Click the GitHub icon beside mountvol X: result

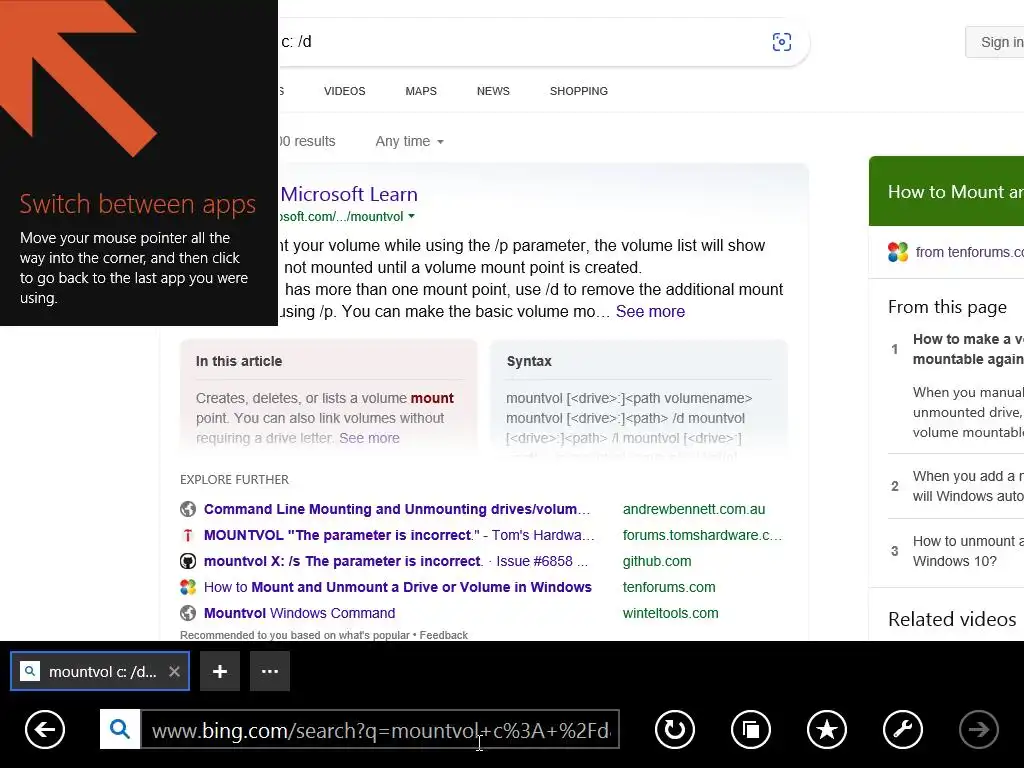point(188,562)
